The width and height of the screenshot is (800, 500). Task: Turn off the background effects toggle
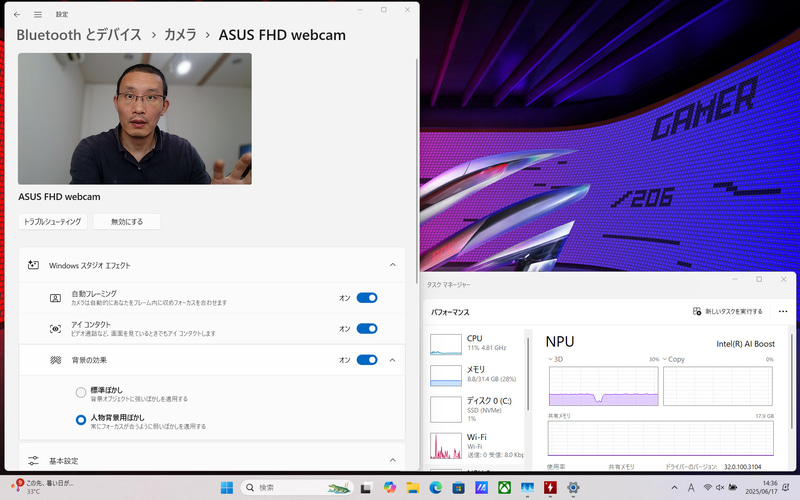367,360
